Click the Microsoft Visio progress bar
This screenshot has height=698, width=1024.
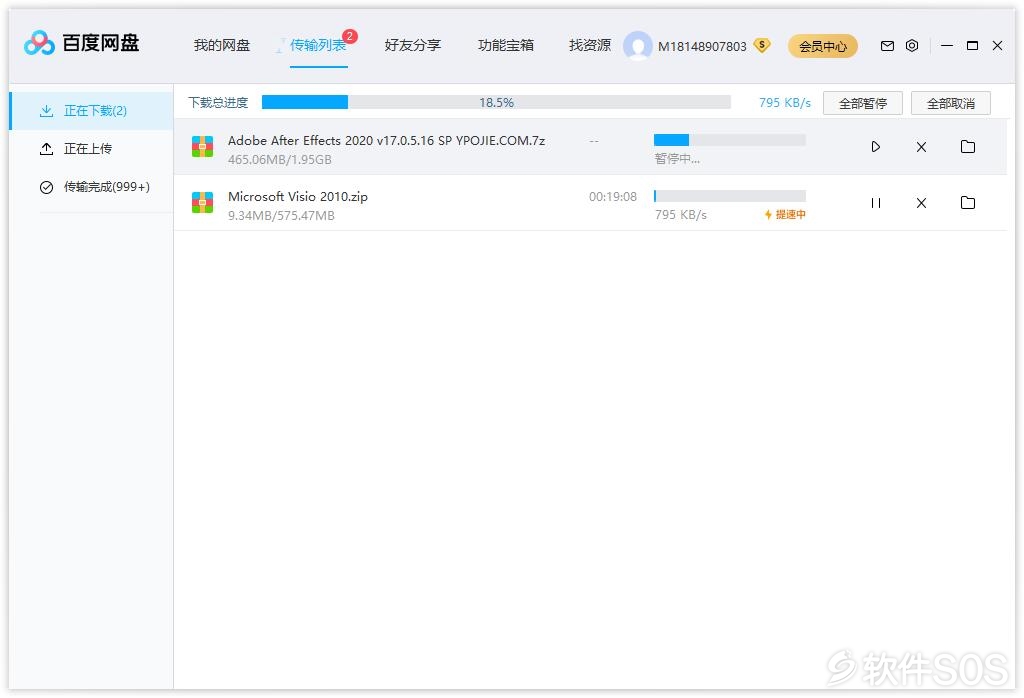click(729, 196)
